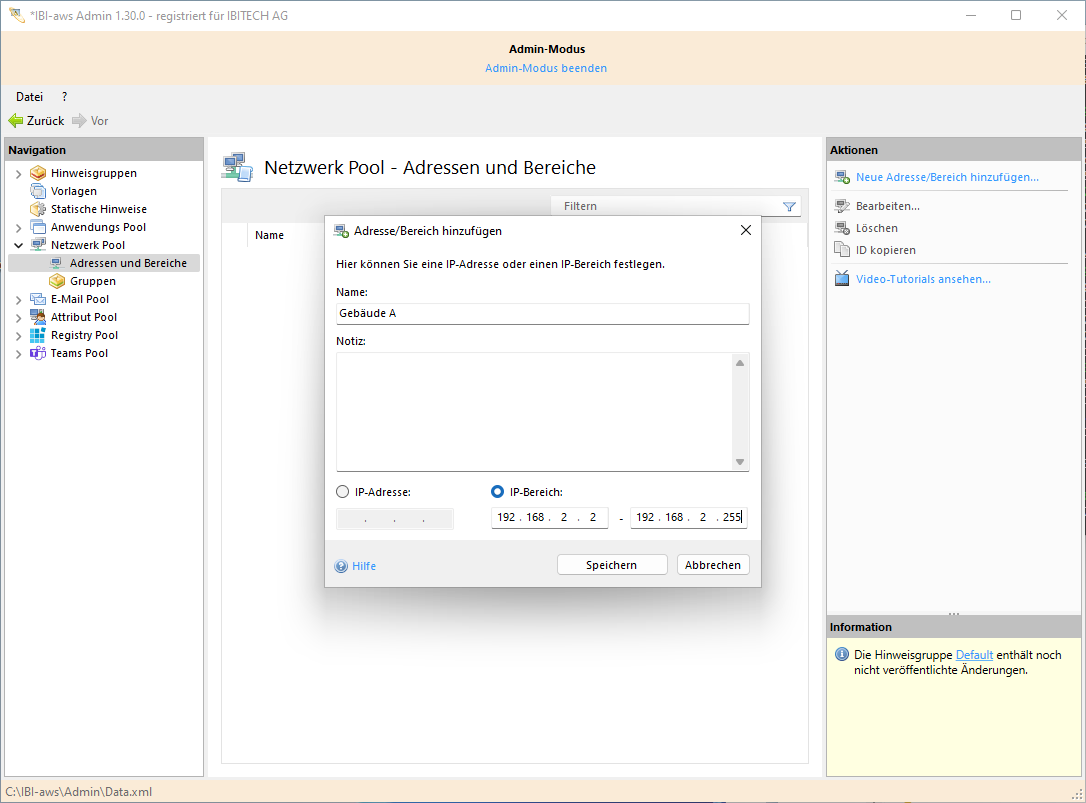Open the Datei menu

pyautogui.click(x=29, y=97)
